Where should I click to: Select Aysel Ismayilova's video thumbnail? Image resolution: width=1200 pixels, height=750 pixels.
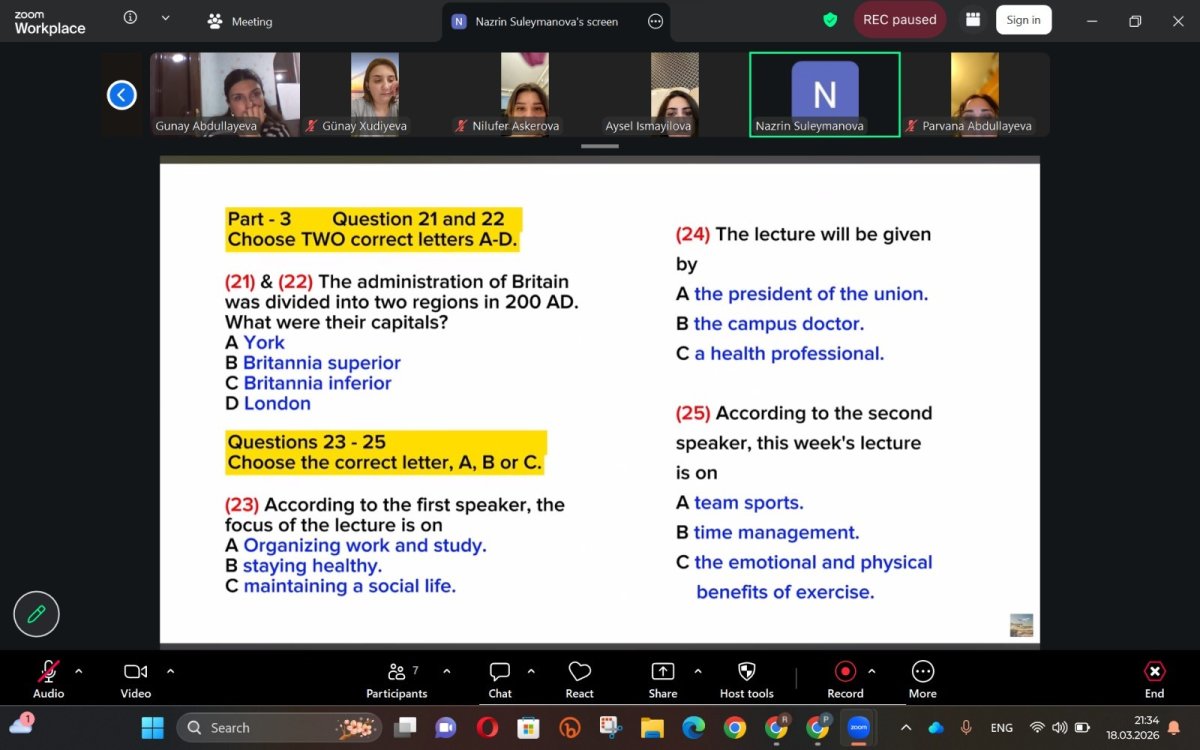(675, 94)
